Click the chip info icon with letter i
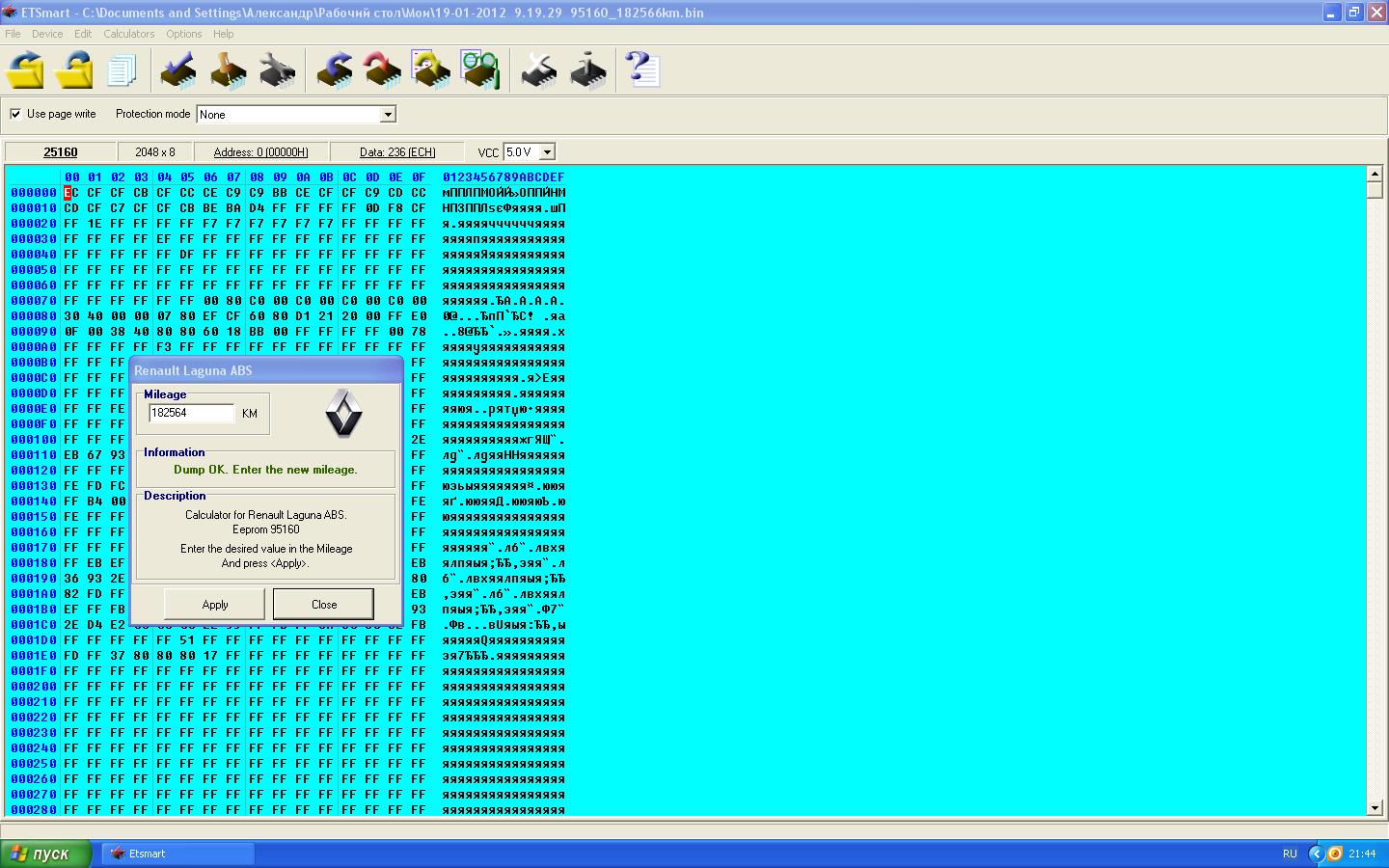 587,70
